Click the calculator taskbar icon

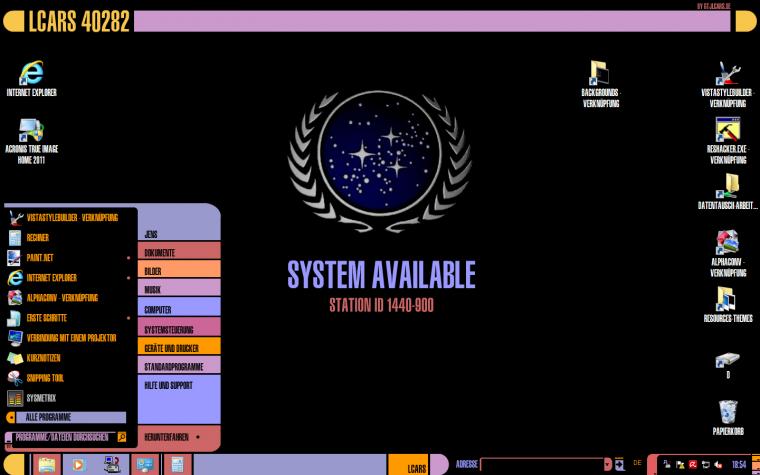click(x=178, y=465)
